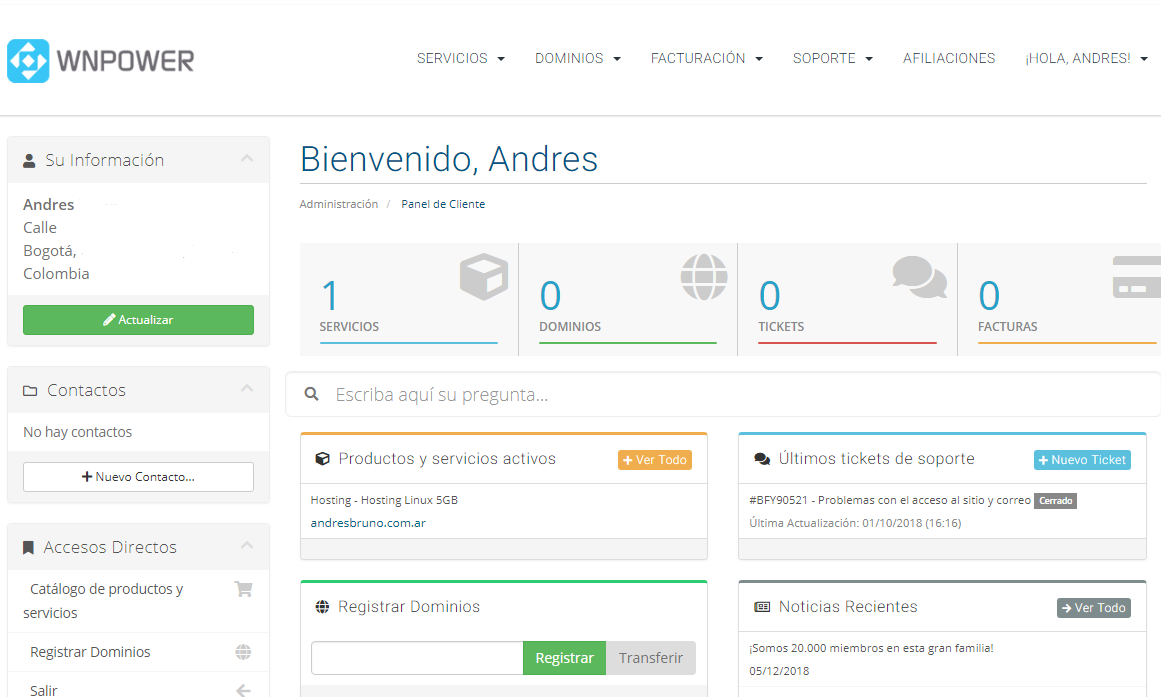Click the search magnifier icon
The height and width of the screenshot is (697, 1161).
312,394
